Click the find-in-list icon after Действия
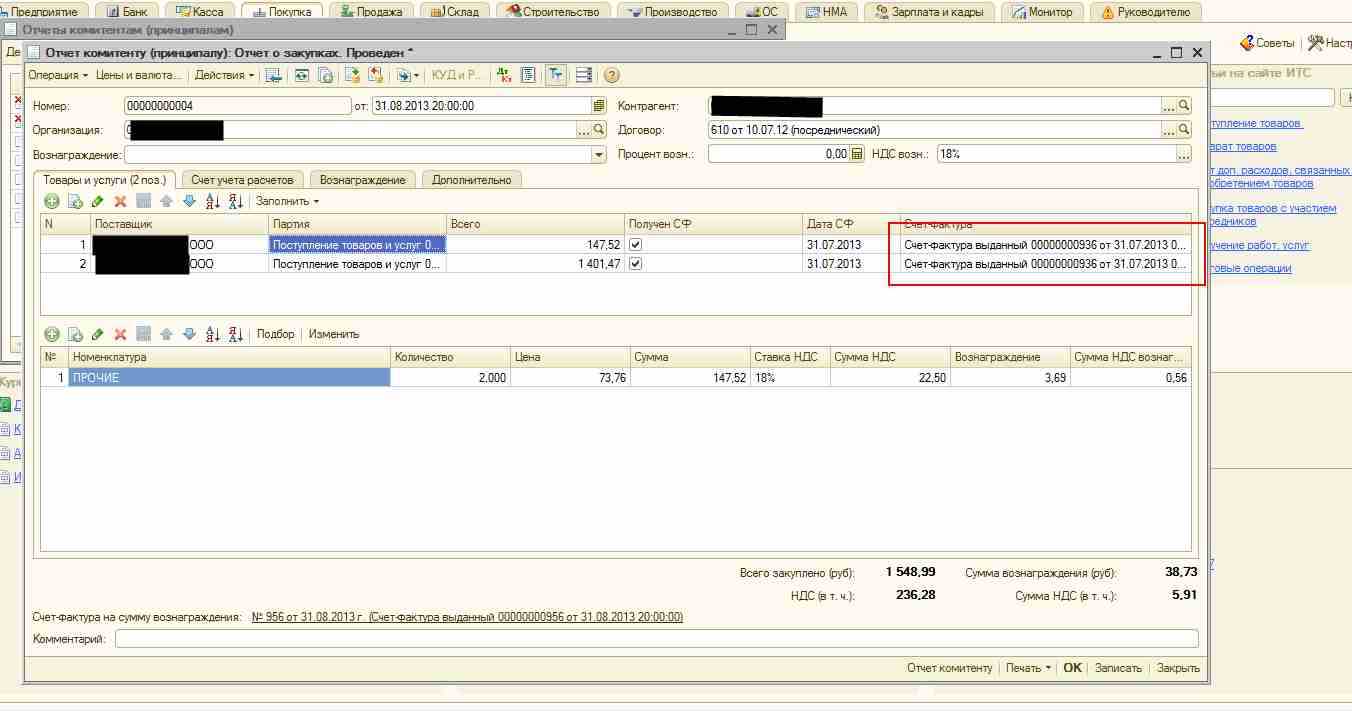The height and width of the screenshot is (711, 1352). coord(273,75)
